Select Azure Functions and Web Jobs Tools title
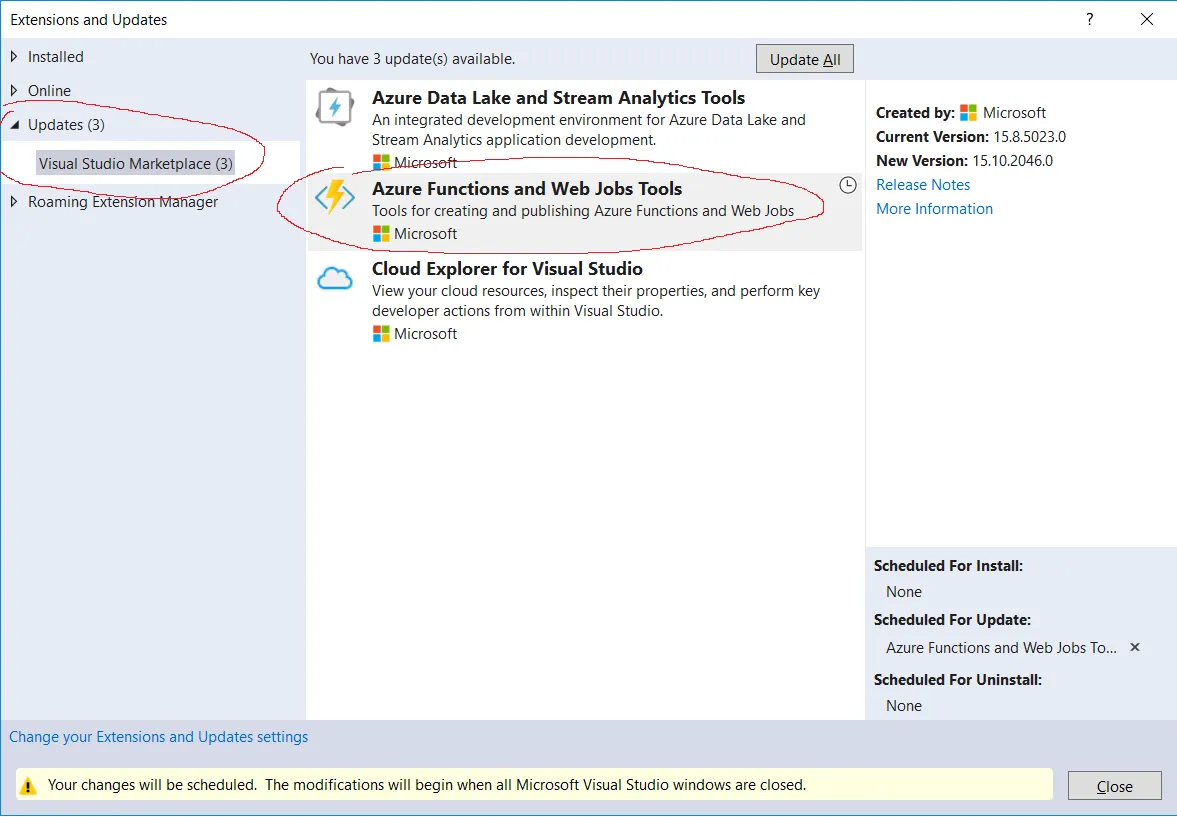Image resolution: width=1177 pixels, height=817 pixels. click(527, 188)
